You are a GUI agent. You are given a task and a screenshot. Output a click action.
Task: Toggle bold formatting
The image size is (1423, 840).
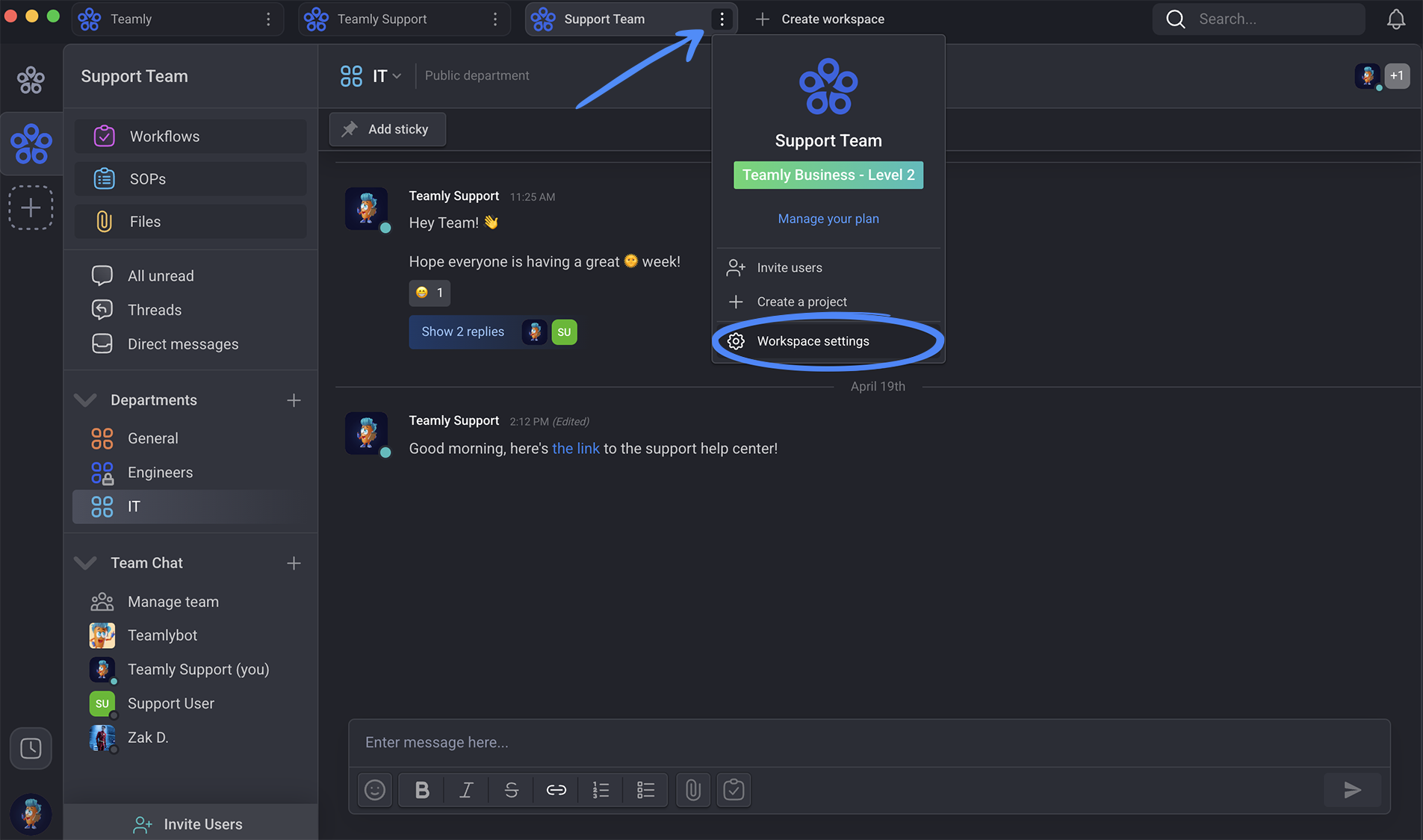[x=422, y=790]
